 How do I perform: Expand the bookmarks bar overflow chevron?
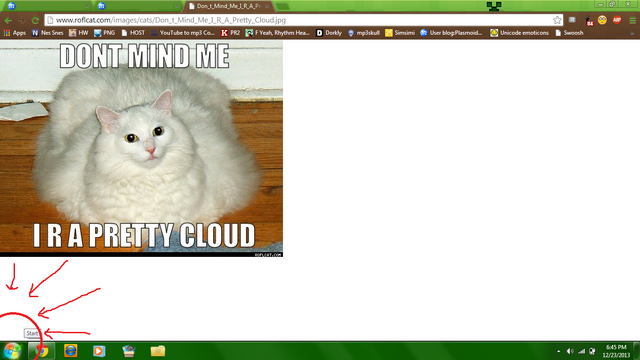pyautogui.click(x=632, y=33)
